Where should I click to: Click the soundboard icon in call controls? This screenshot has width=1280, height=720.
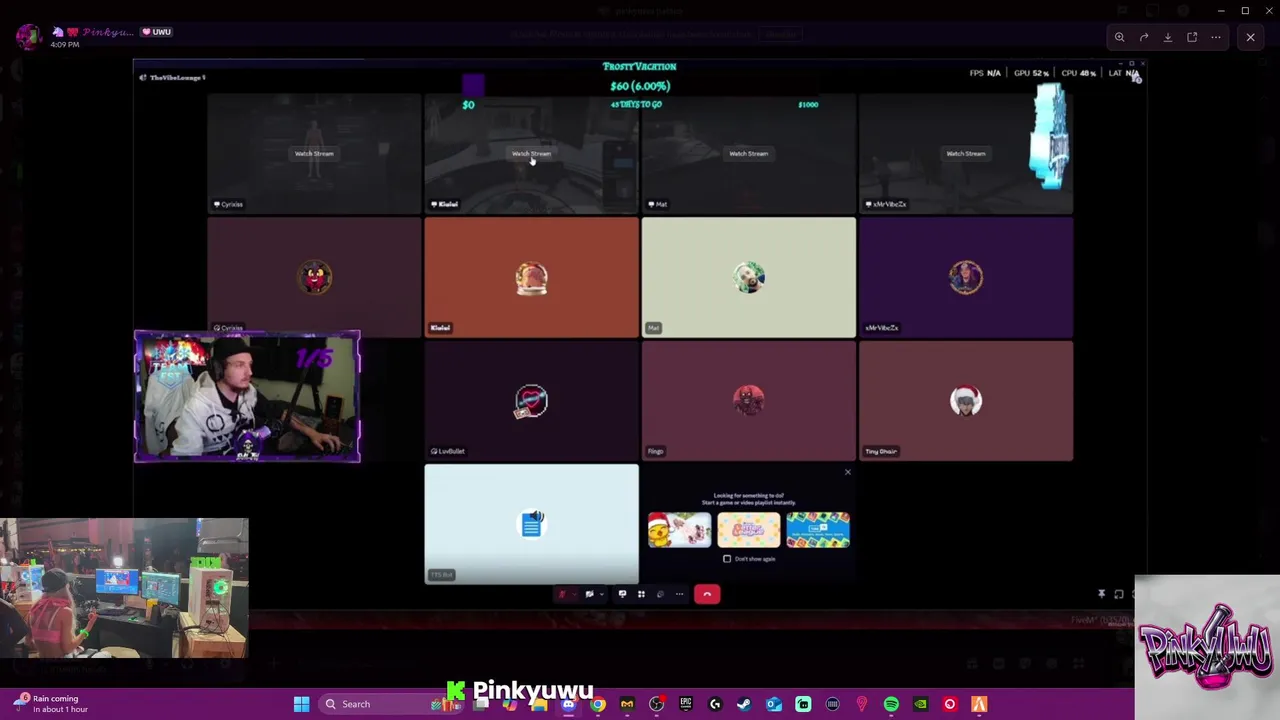[x=660, y=594]
